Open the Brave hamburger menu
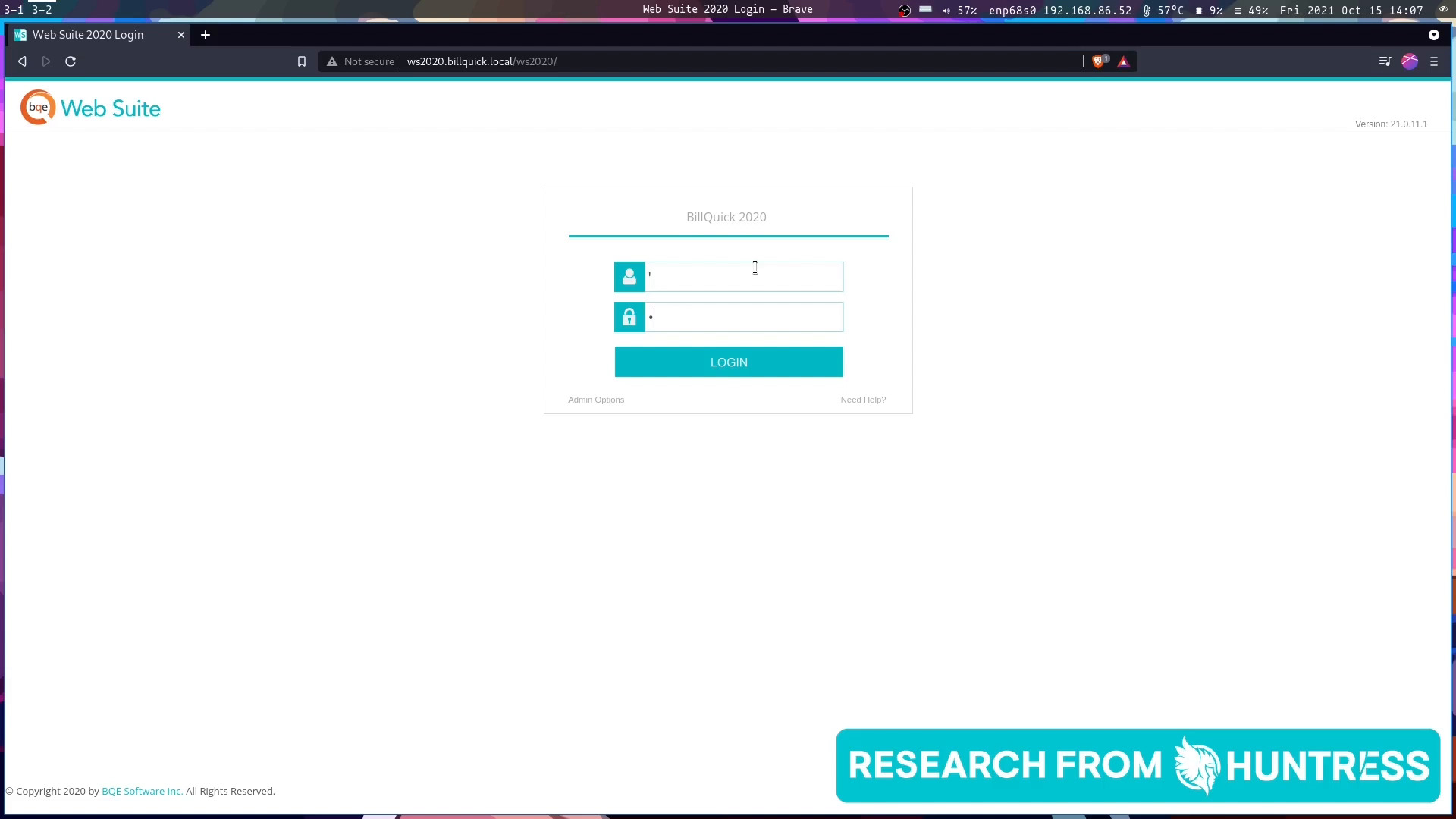This screenshot has height=819, width=1456. (1434, 61)
